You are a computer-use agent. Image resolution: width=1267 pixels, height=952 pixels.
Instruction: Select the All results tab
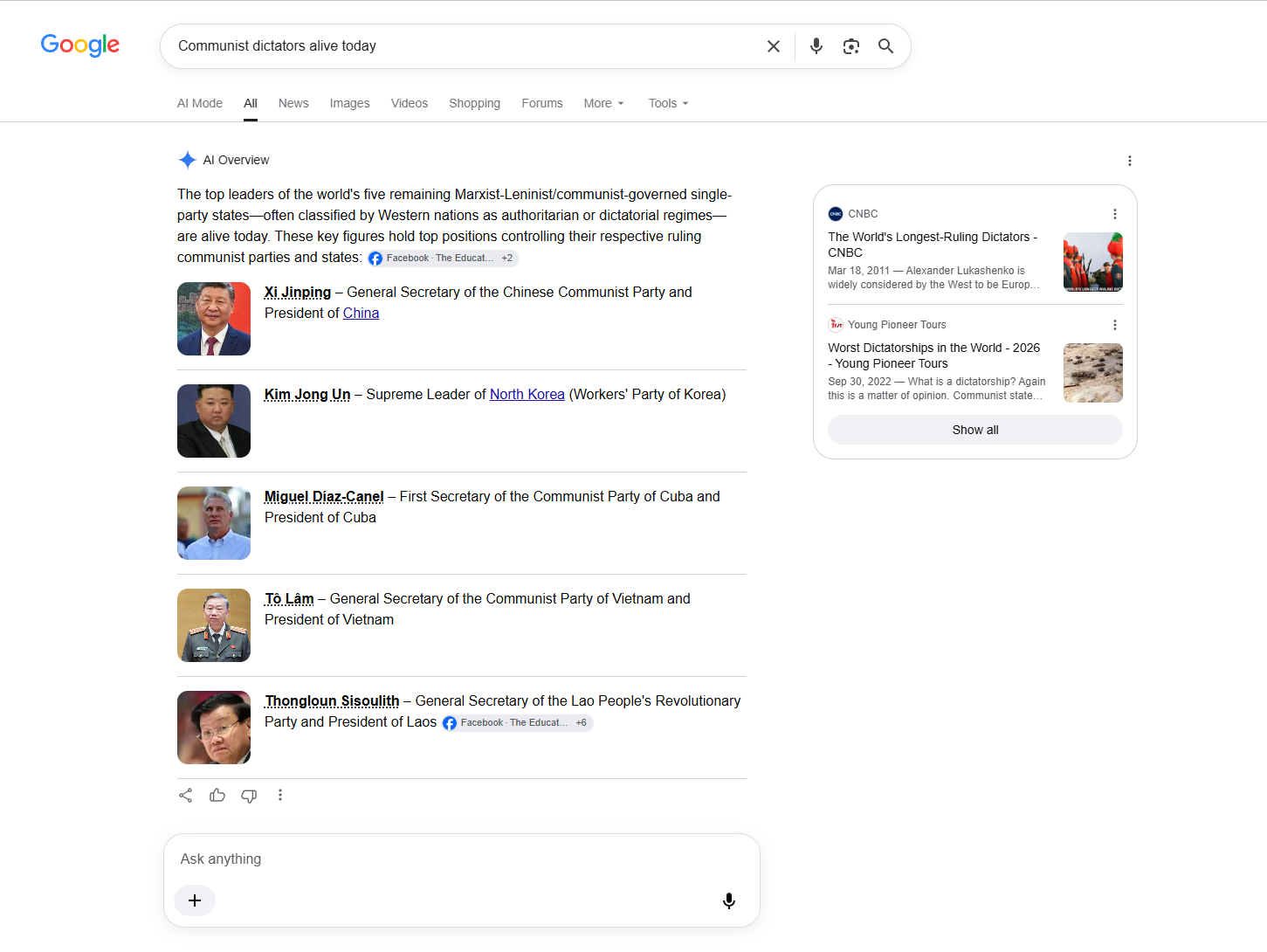[251, 103]
